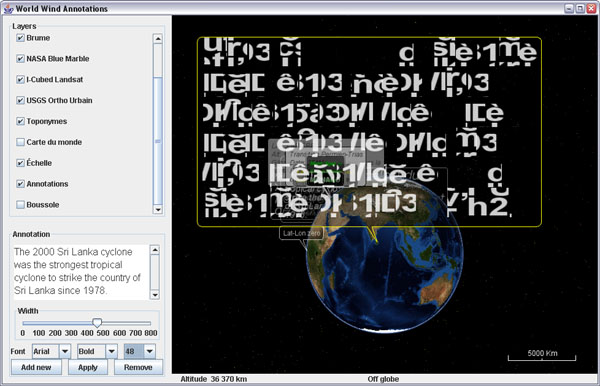Click the annotation text scroll down arrow
This screenshot has height=386, width=600.
click(155, 295)
